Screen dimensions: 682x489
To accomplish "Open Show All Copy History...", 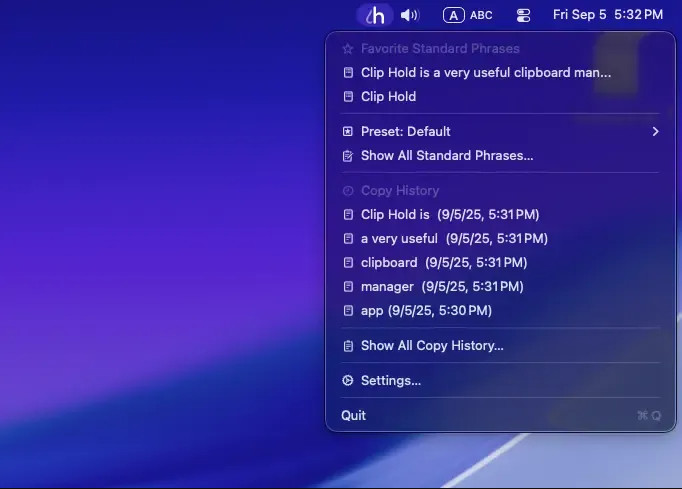I will (501, 345).
